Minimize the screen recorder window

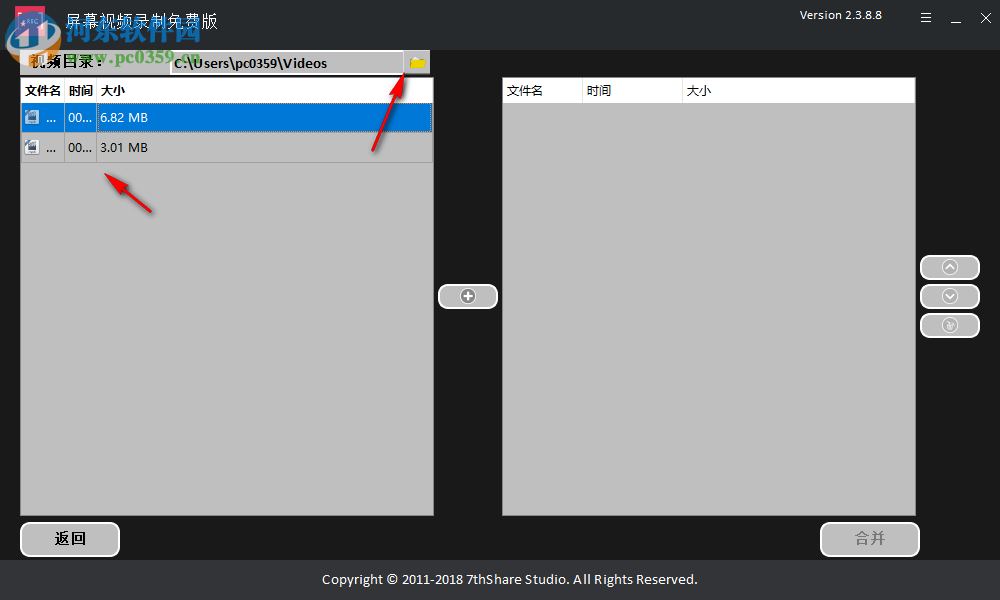pos(956,18)
